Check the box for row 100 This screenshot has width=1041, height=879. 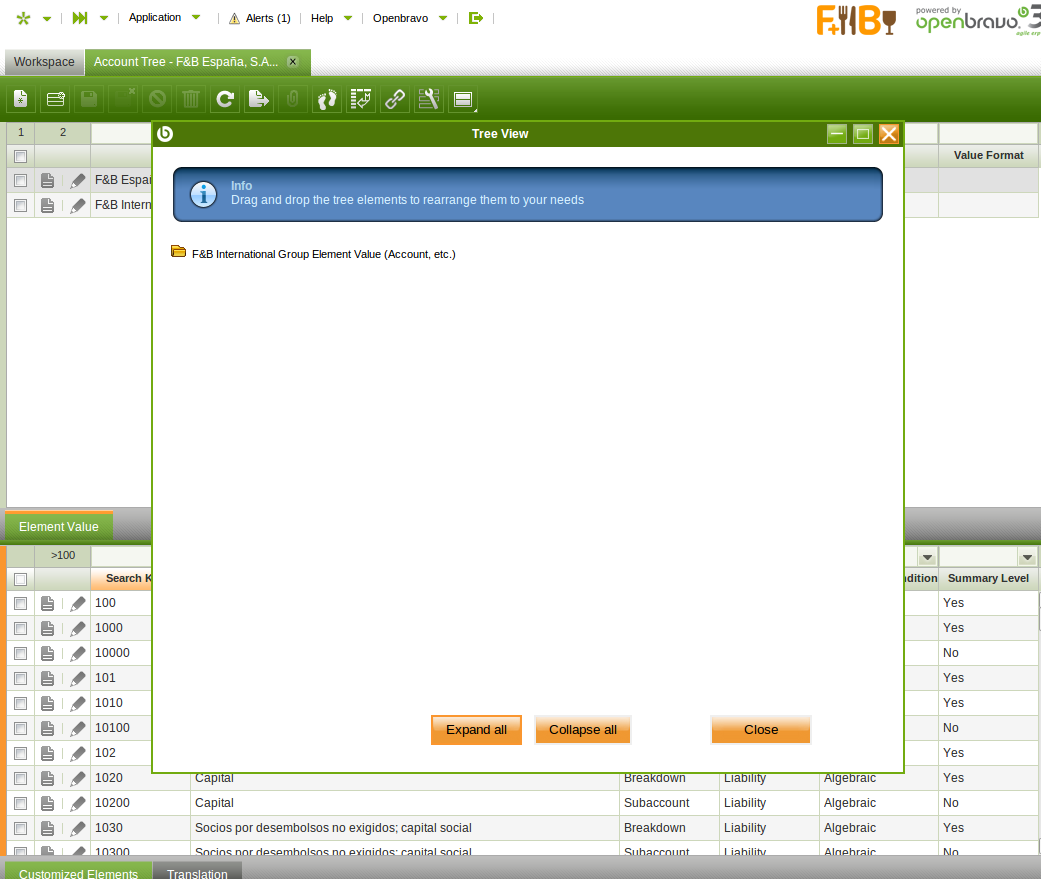[21, 603]
